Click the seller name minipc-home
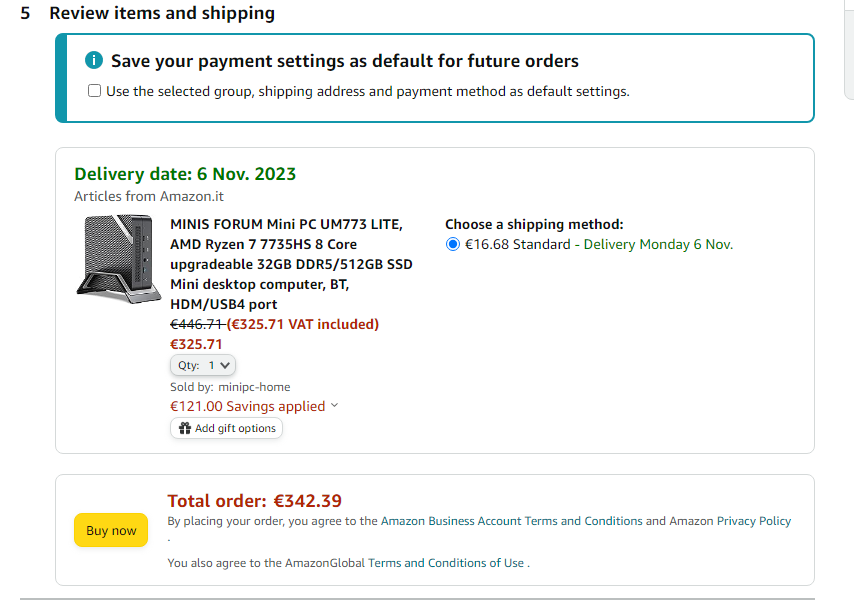The image size is (854, 609). click(x=254, y=387)
